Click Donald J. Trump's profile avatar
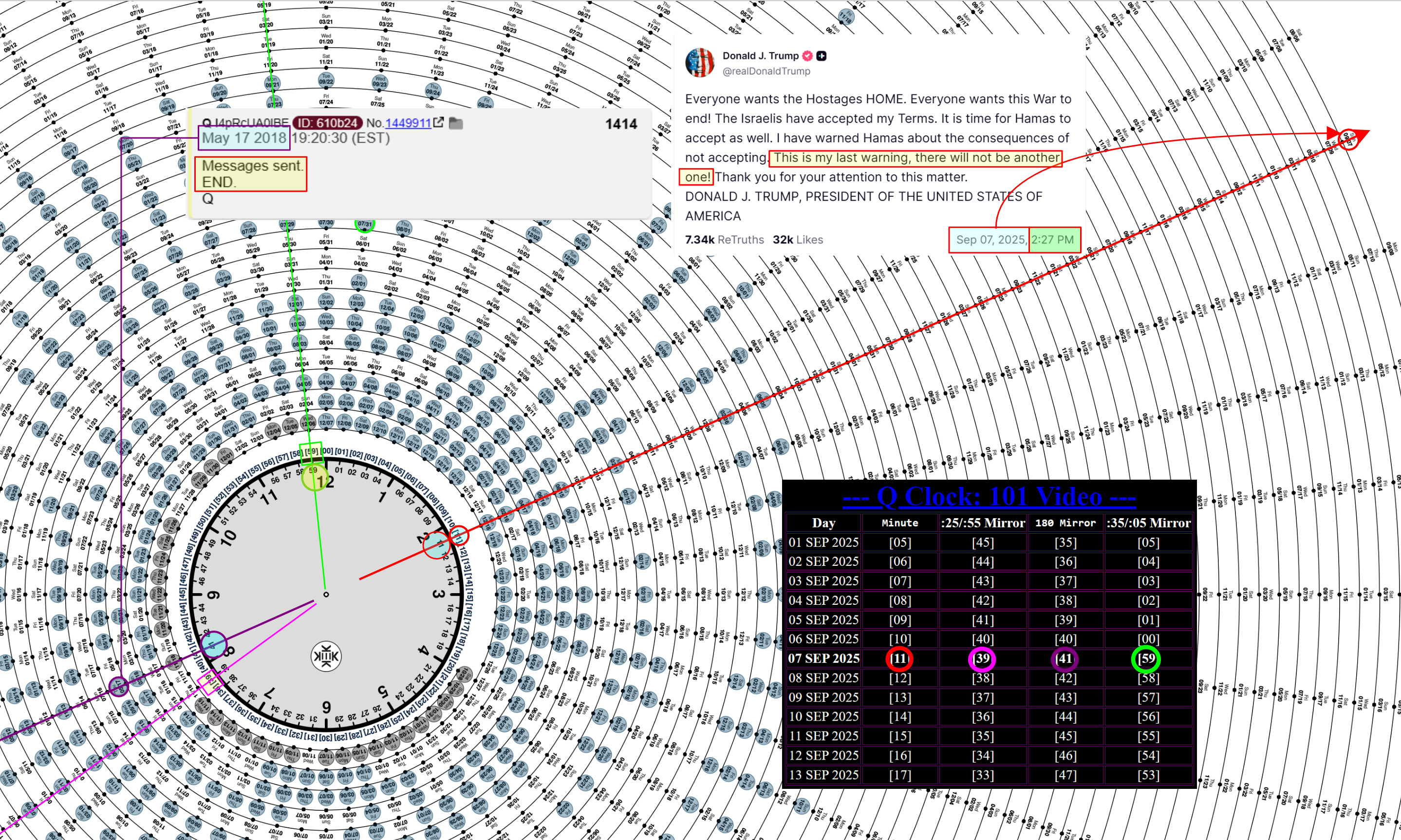1401x840 pixels. (700, 63)
